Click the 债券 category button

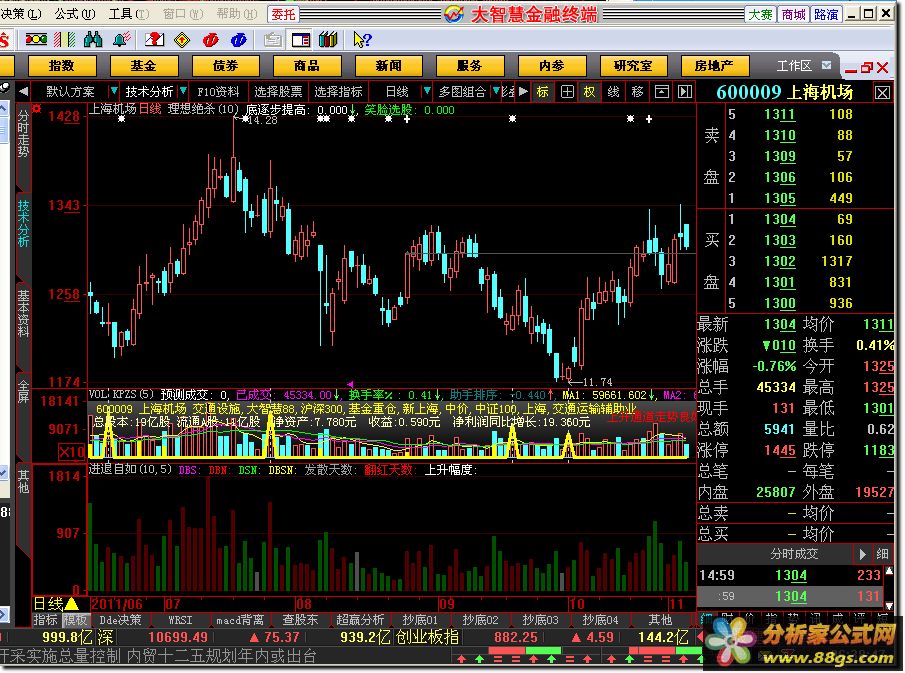pos(225,66)
